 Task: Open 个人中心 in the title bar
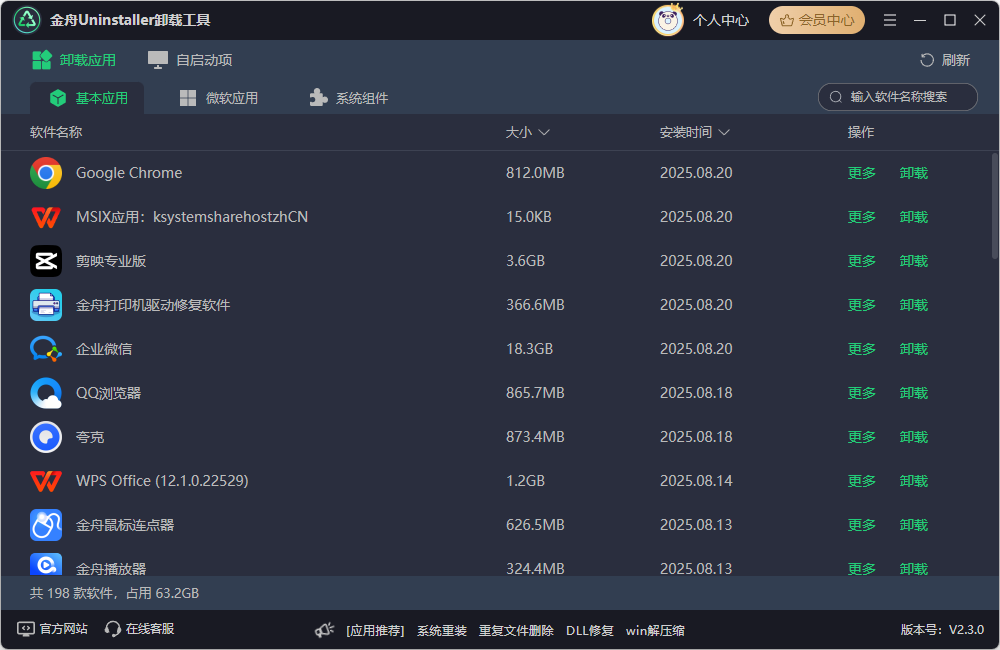click(721, 20)
